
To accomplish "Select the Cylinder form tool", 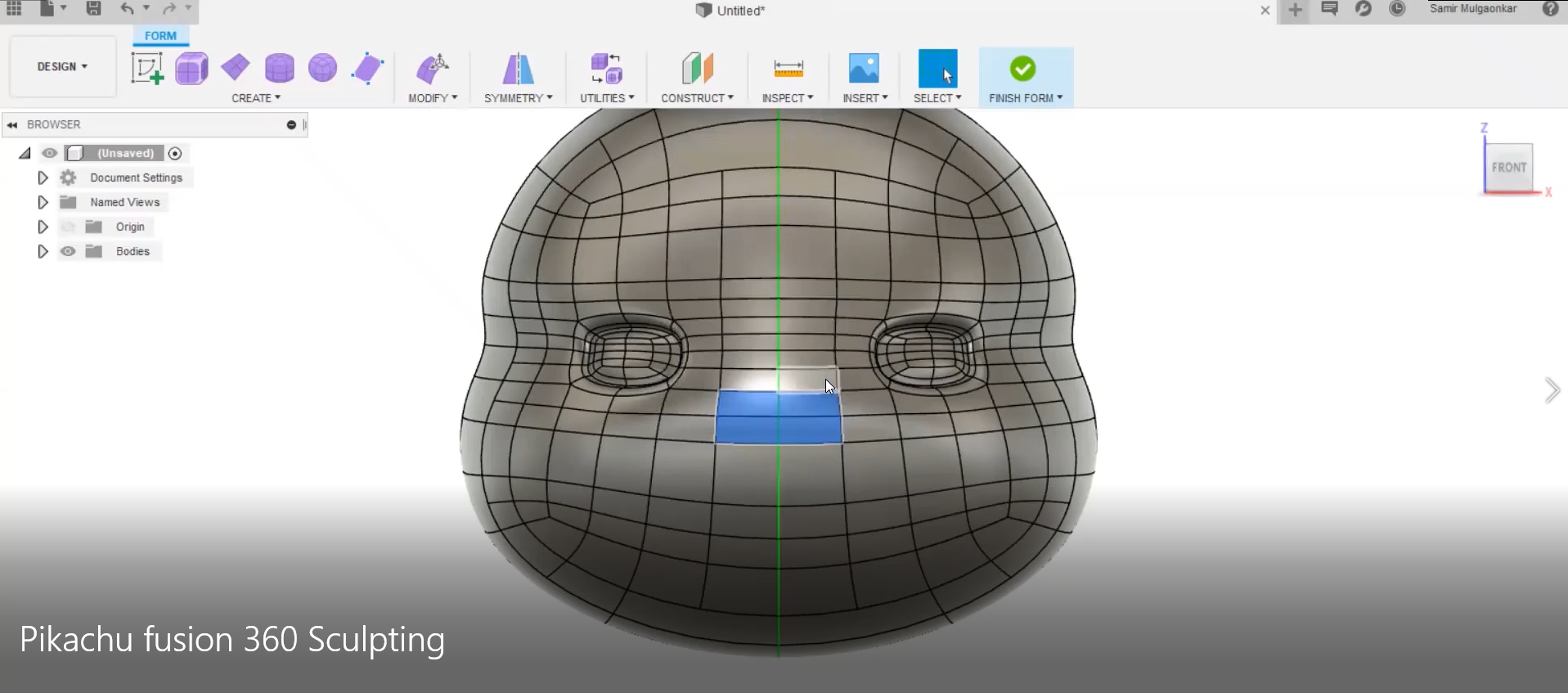I will coord(280,69).
